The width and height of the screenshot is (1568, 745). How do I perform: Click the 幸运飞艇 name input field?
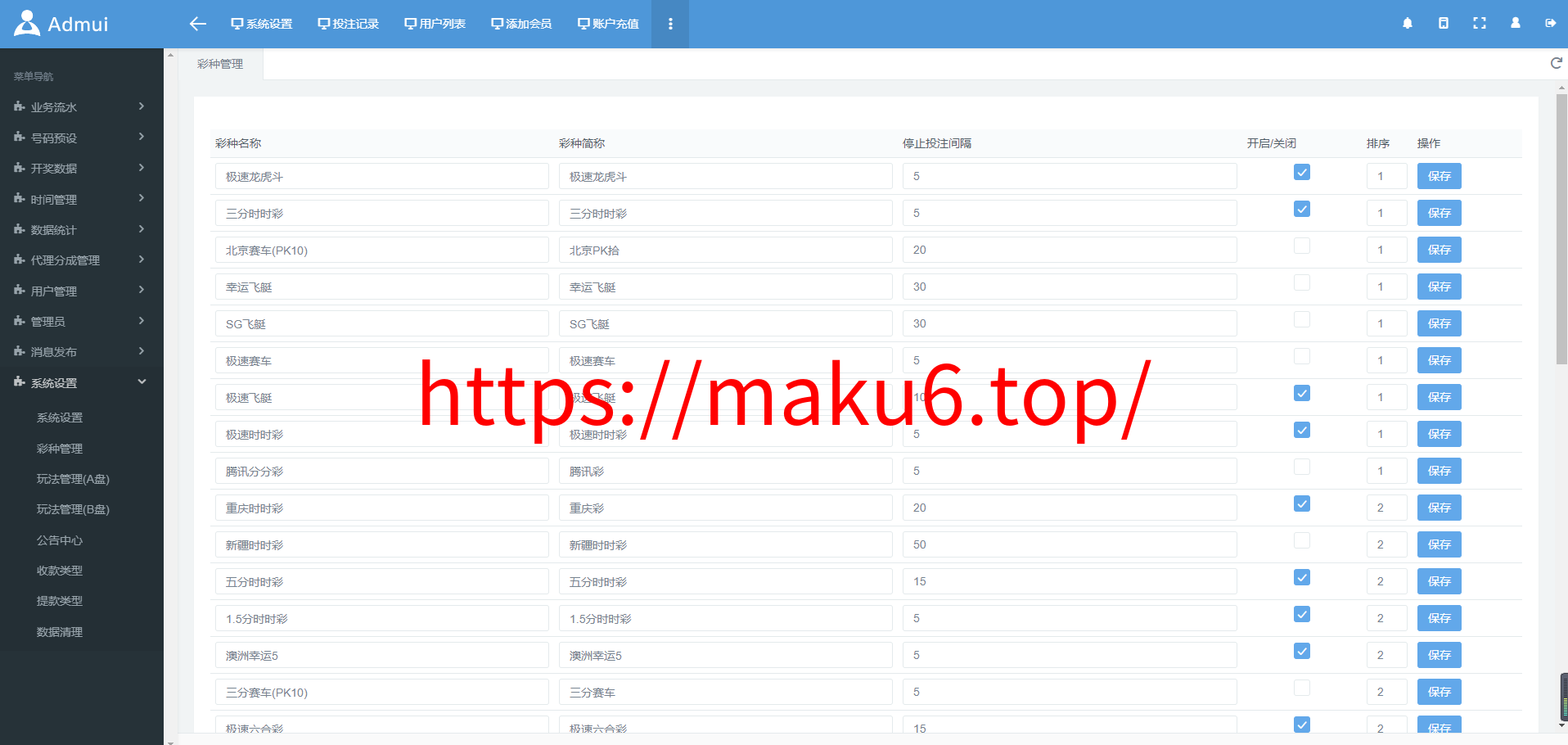pyautogui.click(x=382, y=287)
